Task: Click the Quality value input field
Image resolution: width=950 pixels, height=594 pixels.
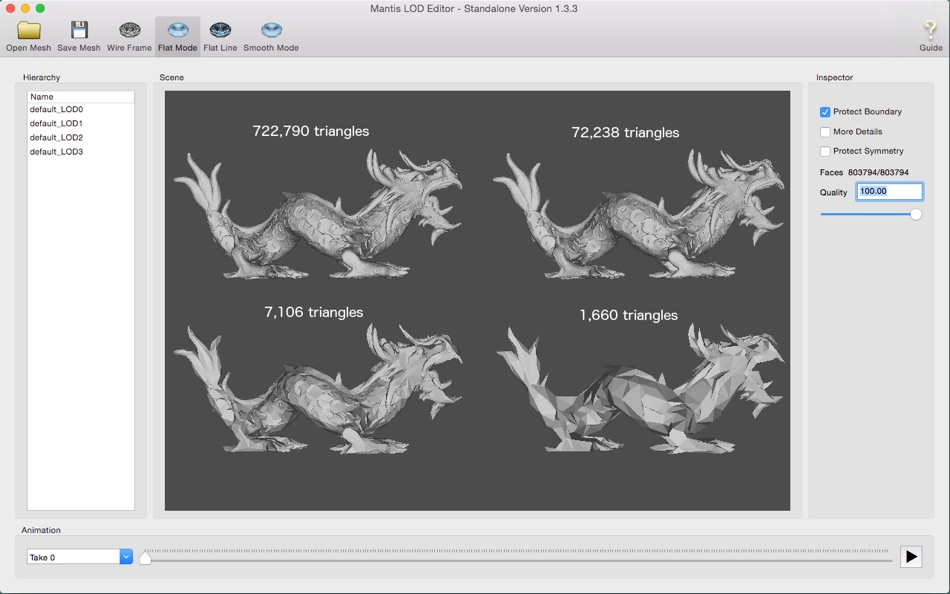Action: (x=888, y=191)
